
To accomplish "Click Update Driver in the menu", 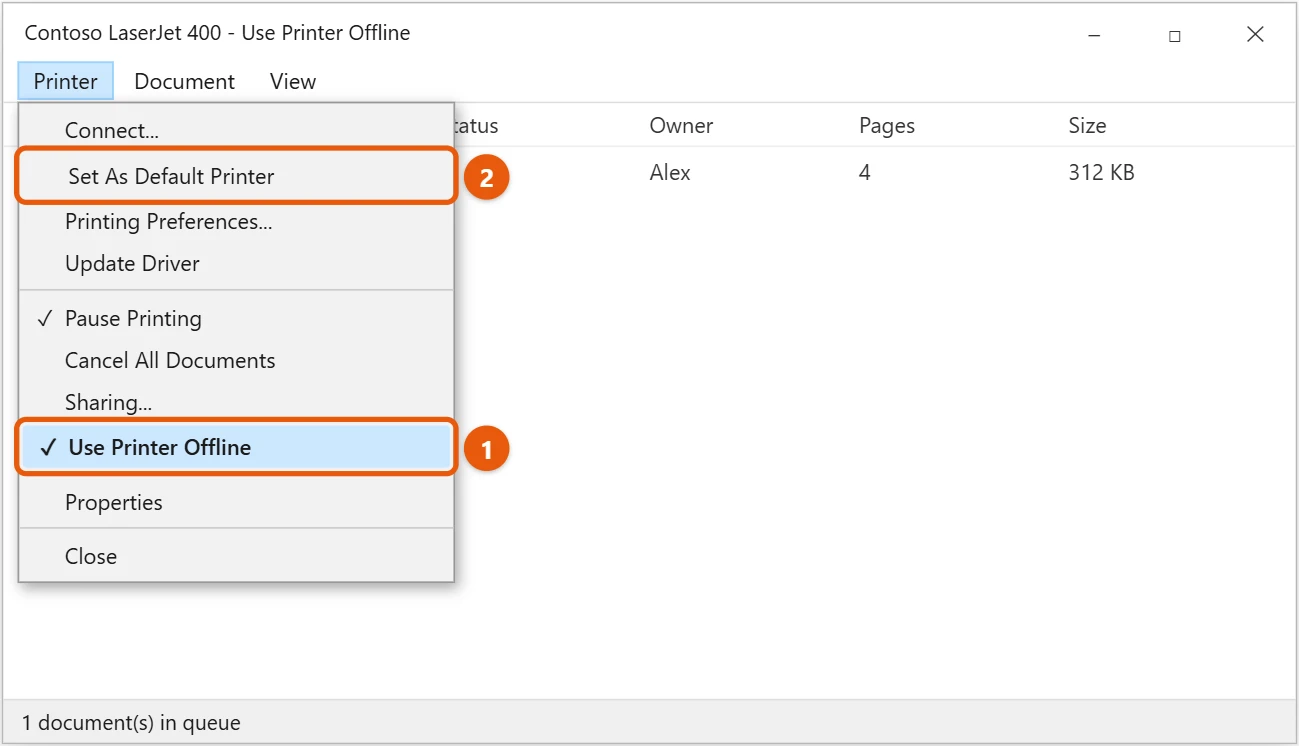I will (236, 264).
